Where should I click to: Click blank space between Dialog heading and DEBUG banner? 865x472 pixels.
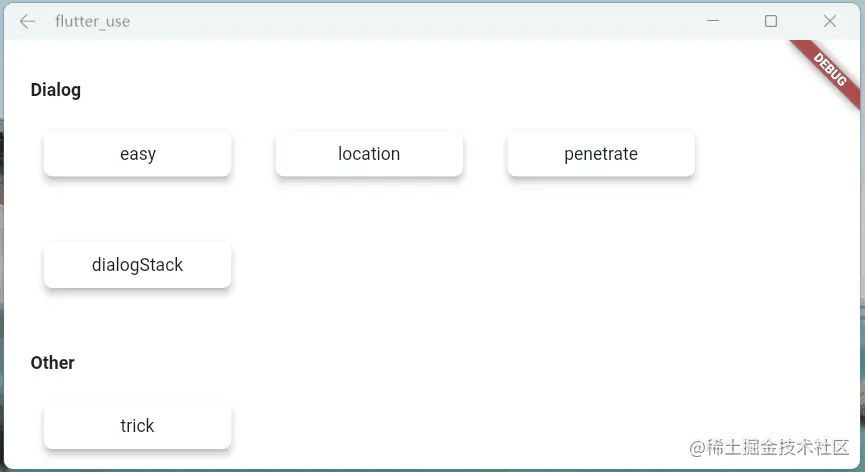pos(430,90)
